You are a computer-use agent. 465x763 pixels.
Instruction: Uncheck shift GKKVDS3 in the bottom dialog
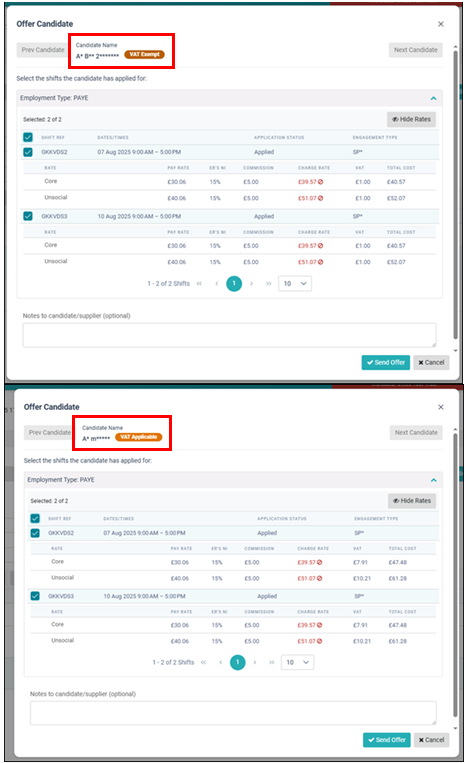[35, 596]
